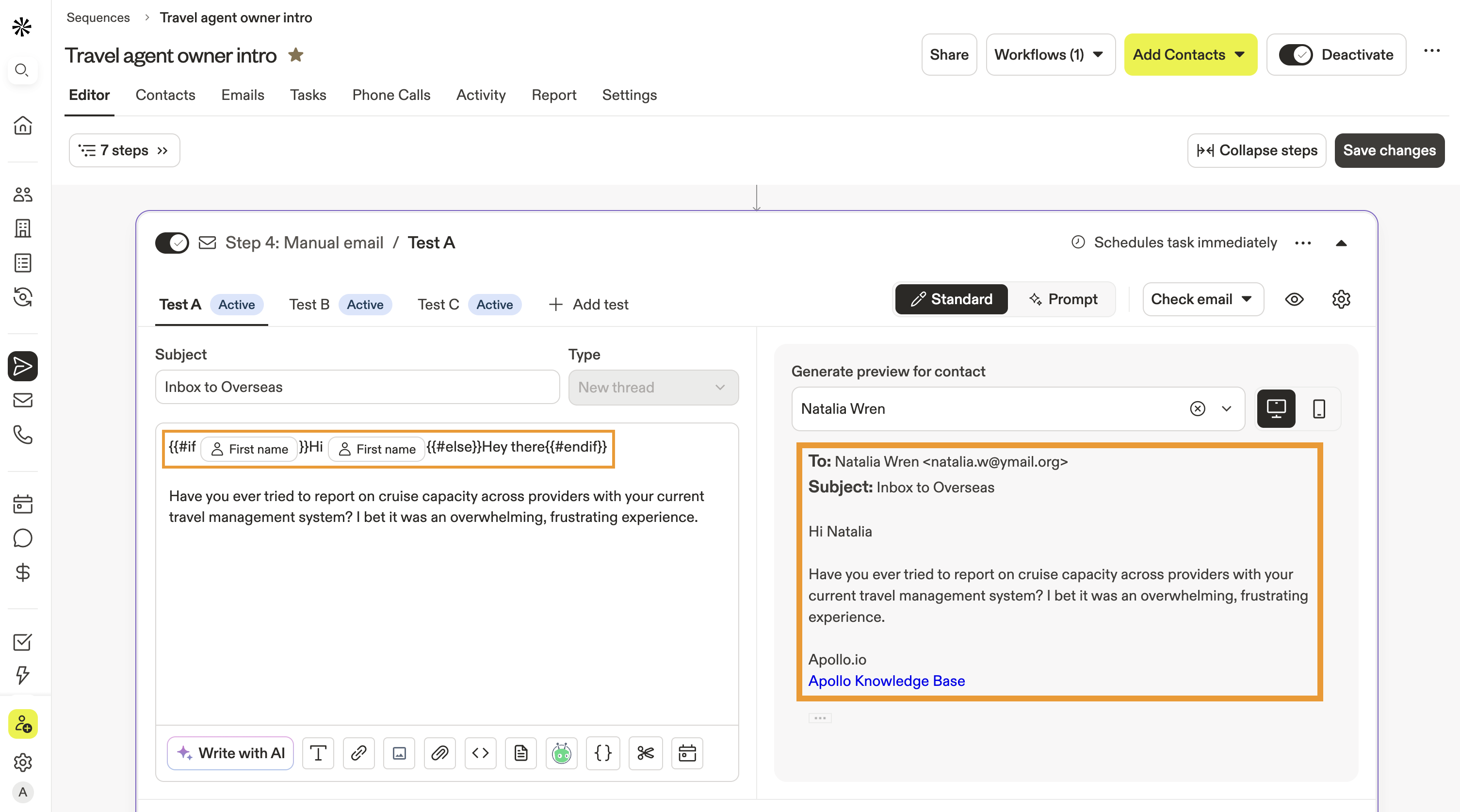Toggle email preview with the eye icon
Image resolution: width=1460 pixels, height=812 pixels.
[1294, 299]
